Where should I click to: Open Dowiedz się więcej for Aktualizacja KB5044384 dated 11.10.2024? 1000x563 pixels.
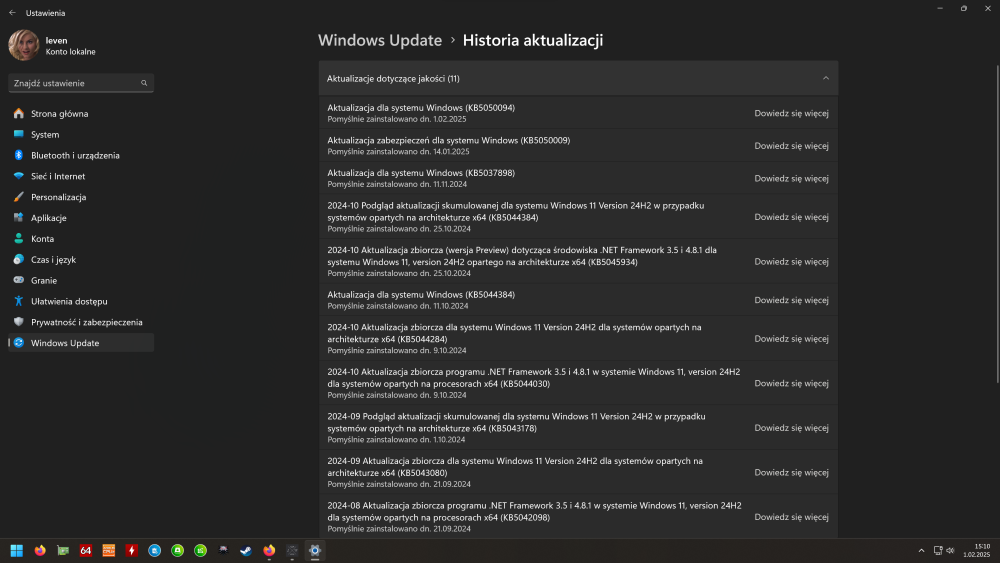[791, 300]
